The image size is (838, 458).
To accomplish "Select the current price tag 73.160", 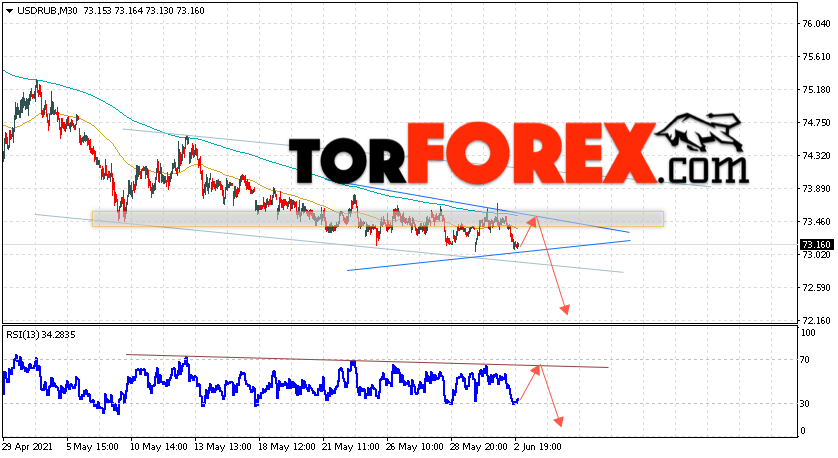I will (816, 245).
